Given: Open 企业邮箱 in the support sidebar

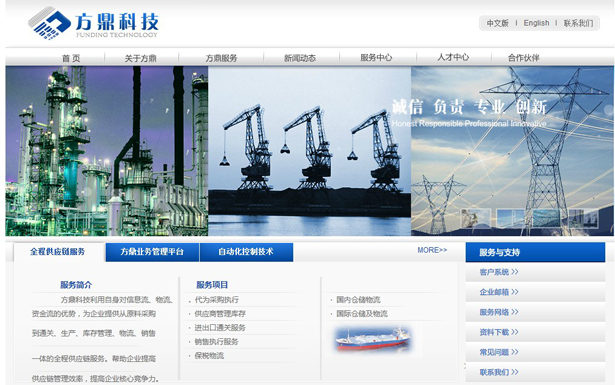Looking at the screenshot, I should pyautogui.click(x=499, y=292).
